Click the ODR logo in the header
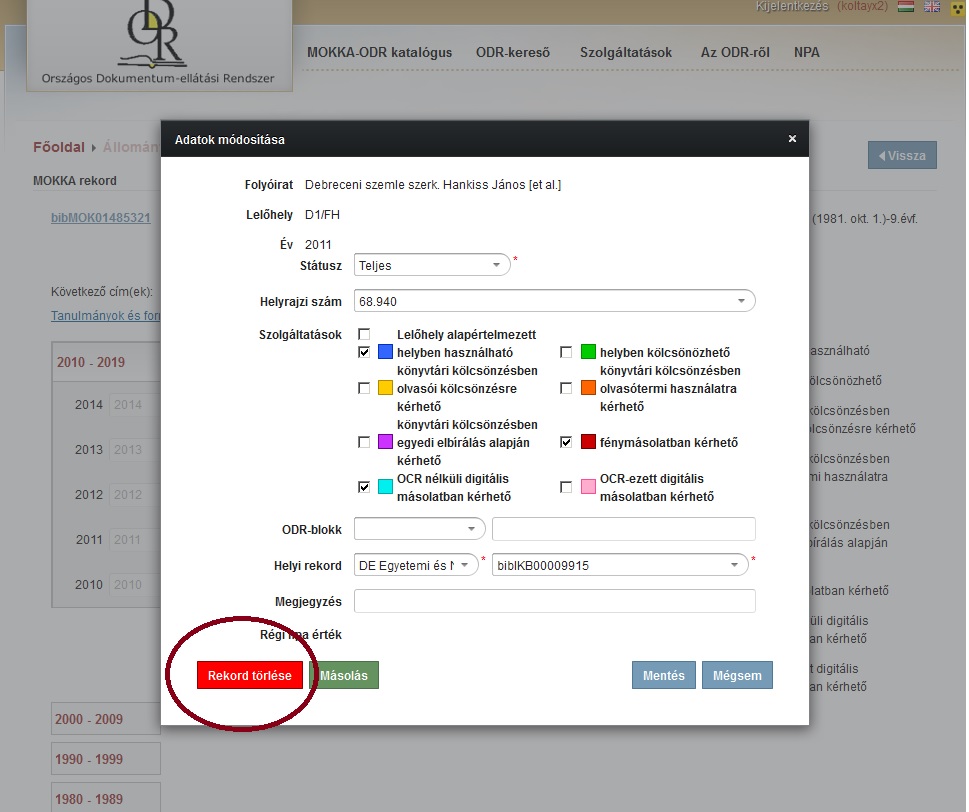The height and width of the screenshot is (812, 969). 160,42
